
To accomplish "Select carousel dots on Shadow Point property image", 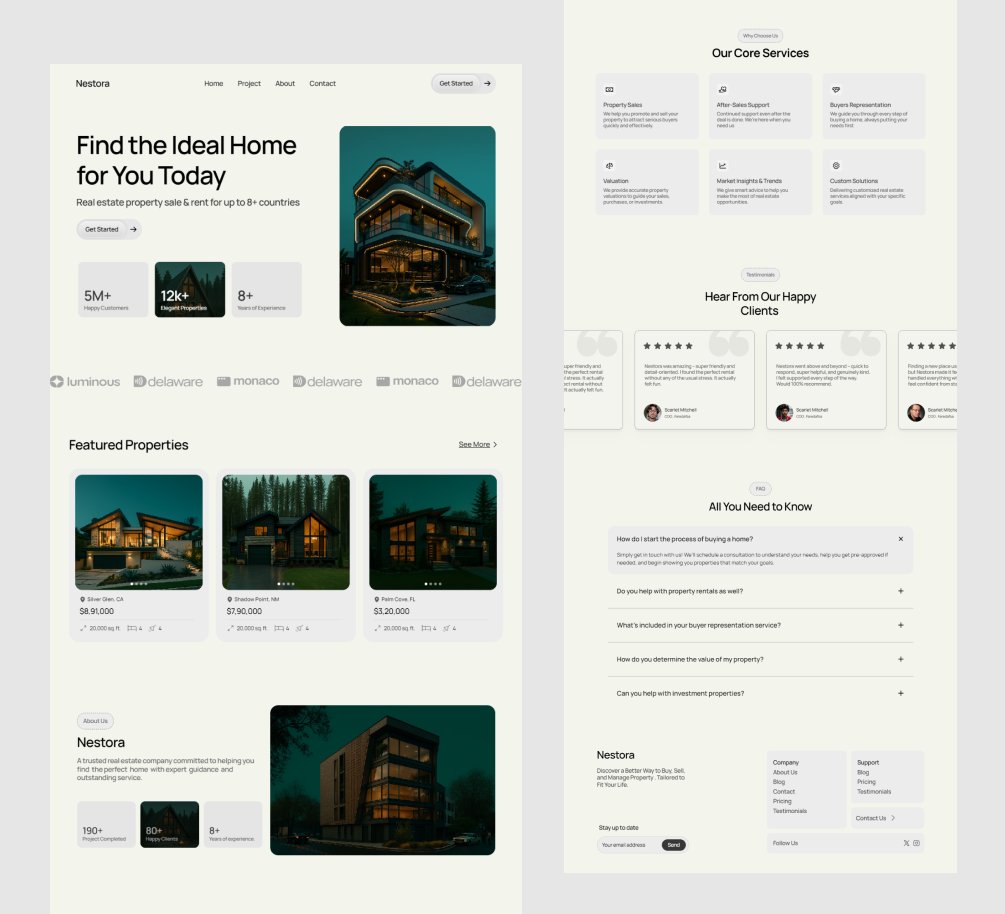I will click(x=286, y=584).
